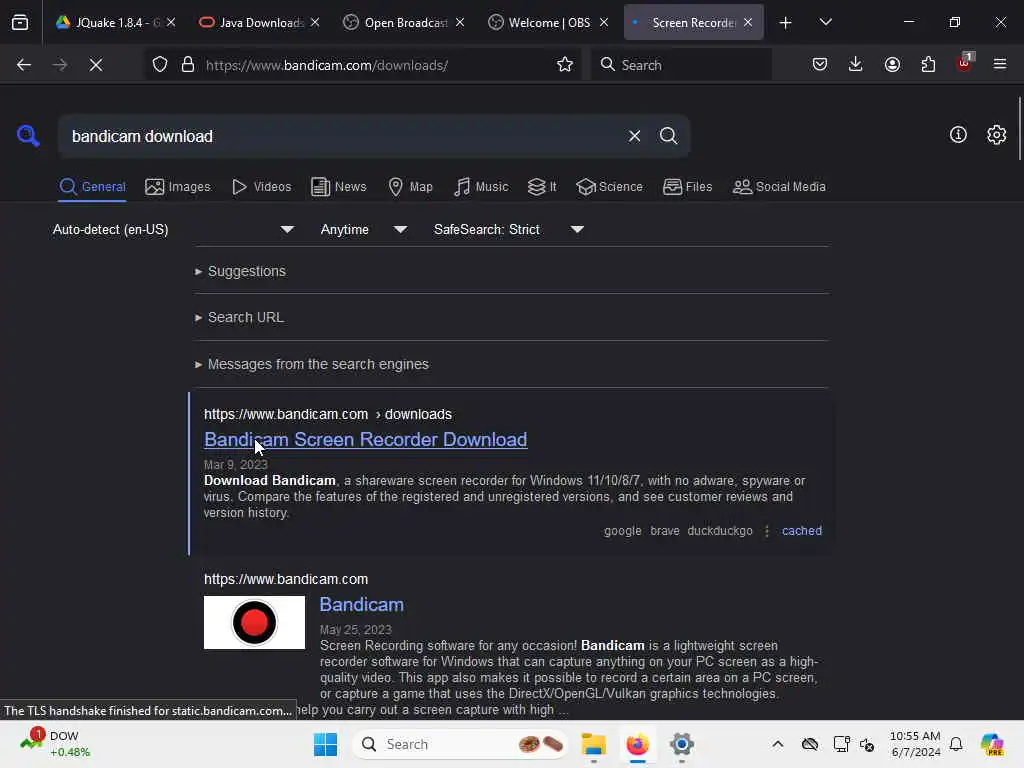Open Anytime time range dropdown
1024x768 pixels.
pyautogui.click(x=364, y=229)
